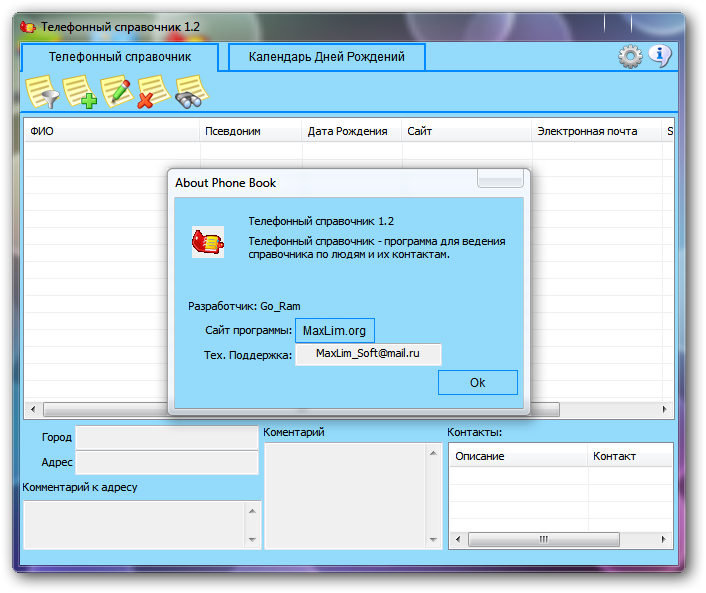Sort the table by ФИО column header
The width and height of the screenshot is (706, 593).
coord(112,131)
